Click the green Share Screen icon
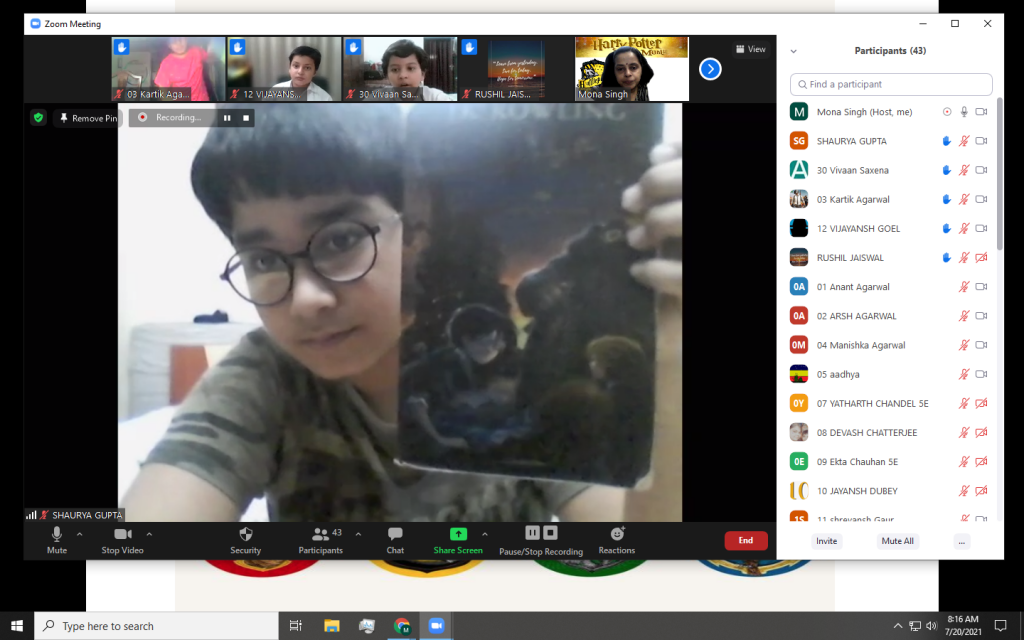Viewport: 1024px width, 640px height. [458, 534]
